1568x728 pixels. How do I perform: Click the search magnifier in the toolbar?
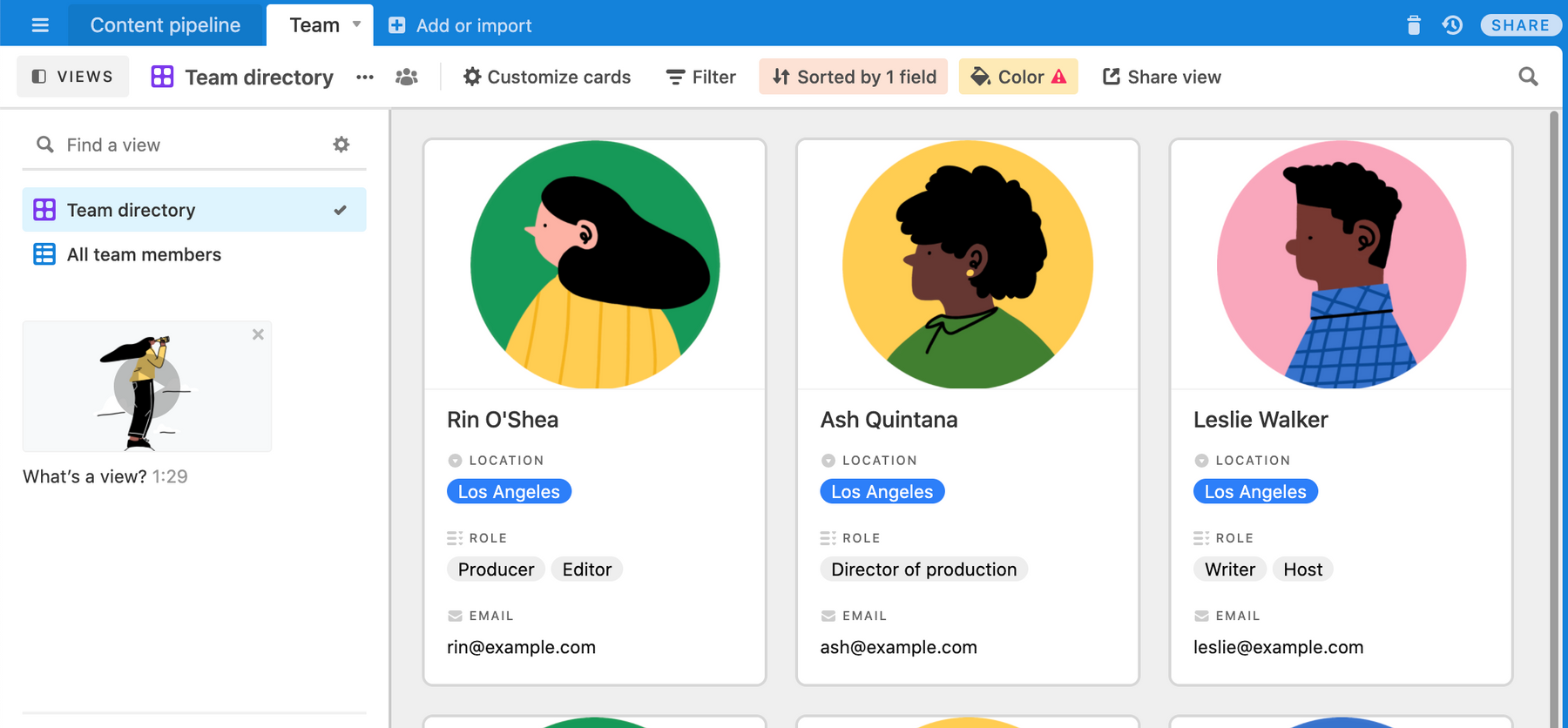1528,77
